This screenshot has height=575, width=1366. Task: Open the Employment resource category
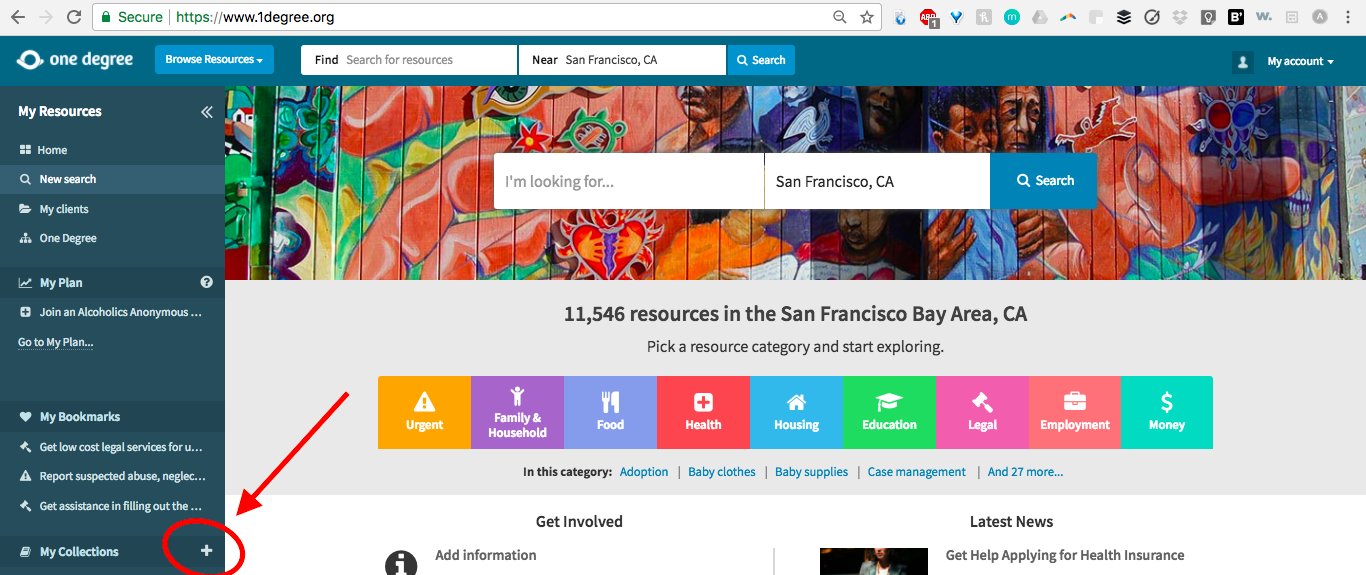pyautogui.click(x=1075, y=412)
